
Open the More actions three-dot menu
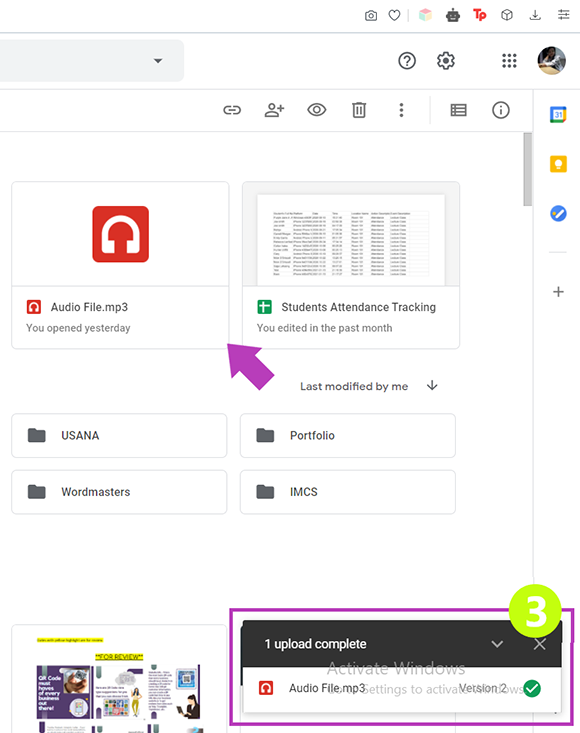[x=401, y=110]
